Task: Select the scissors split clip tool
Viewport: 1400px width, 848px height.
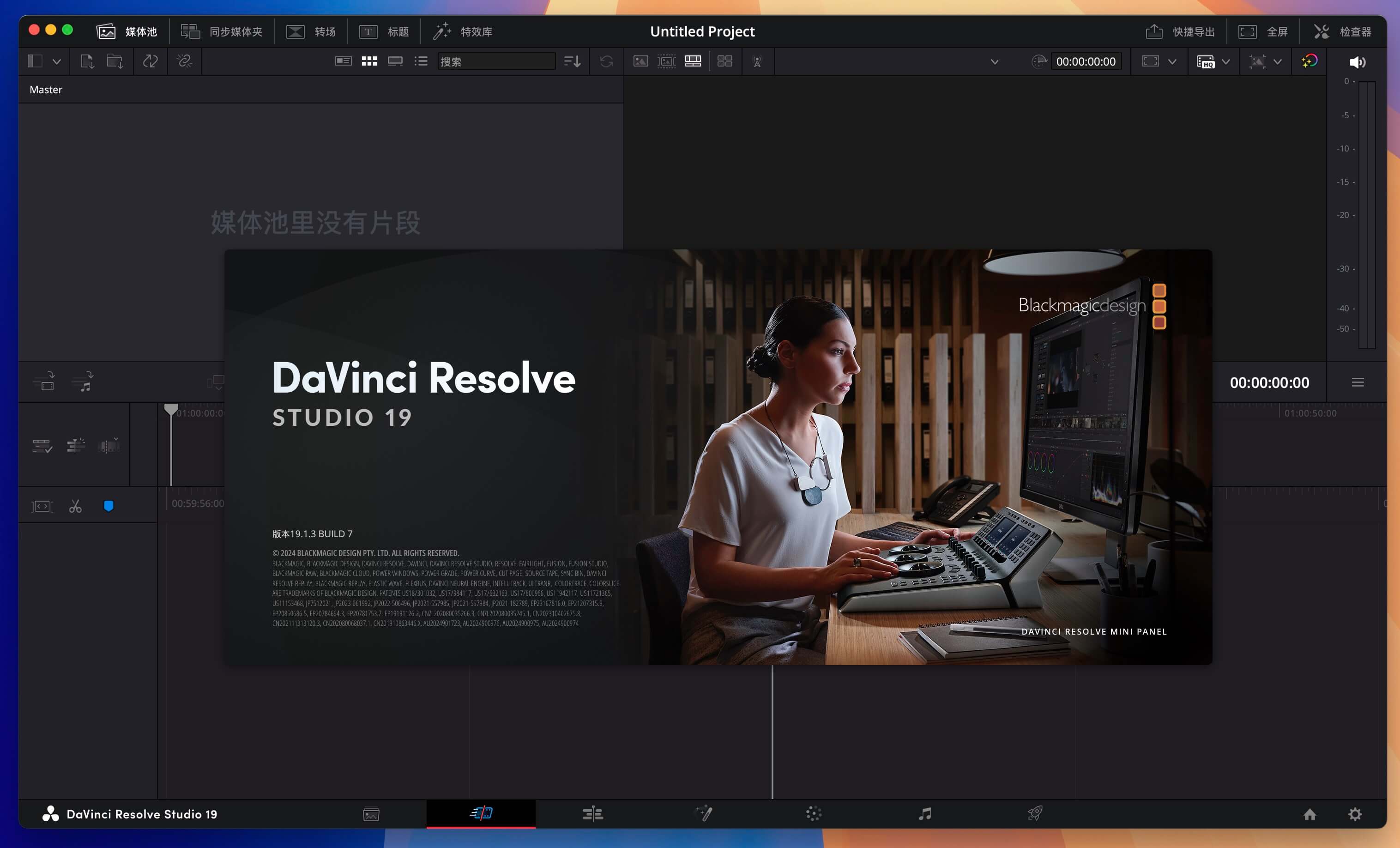Action: (75, 506)
